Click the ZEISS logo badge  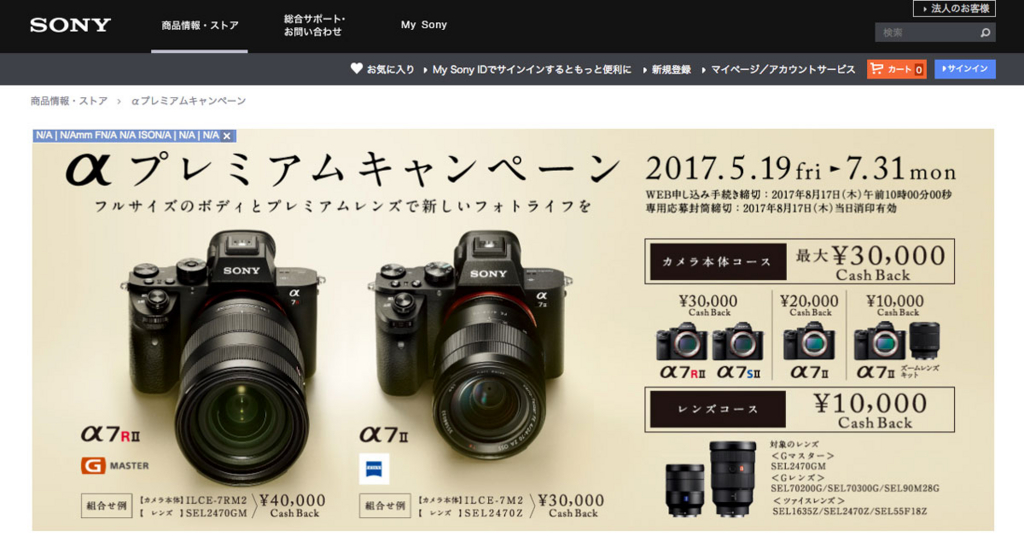click(374, 469)
